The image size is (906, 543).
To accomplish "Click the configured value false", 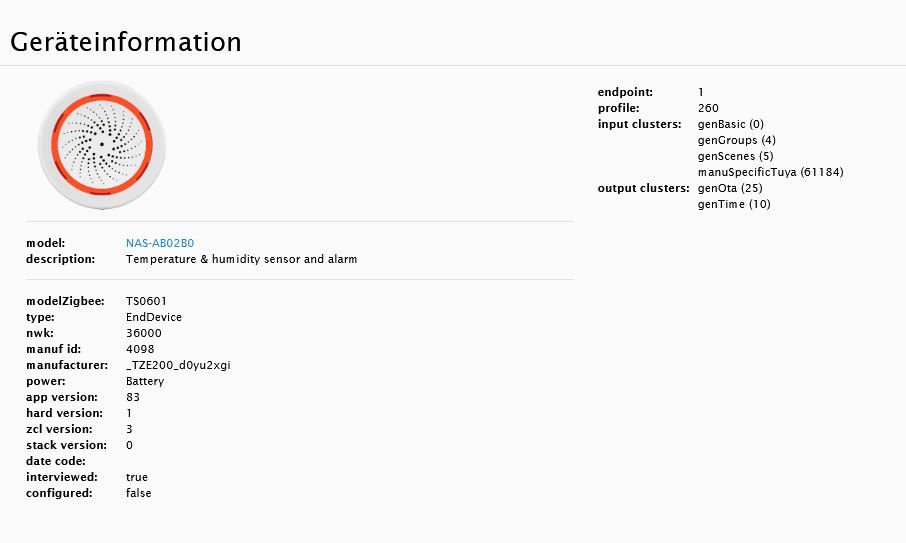I will coord(139,493).
